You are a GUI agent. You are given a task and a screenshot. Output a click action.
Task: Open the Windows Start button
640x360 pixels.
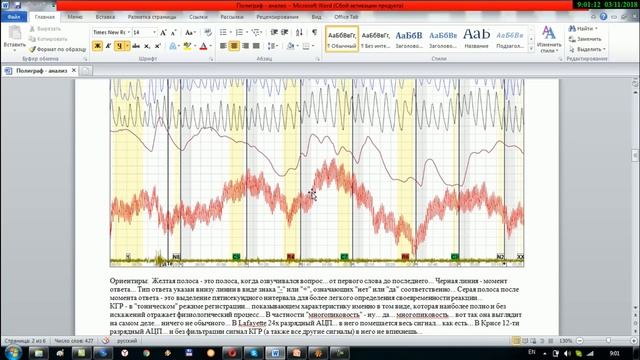tap(13, 352)
